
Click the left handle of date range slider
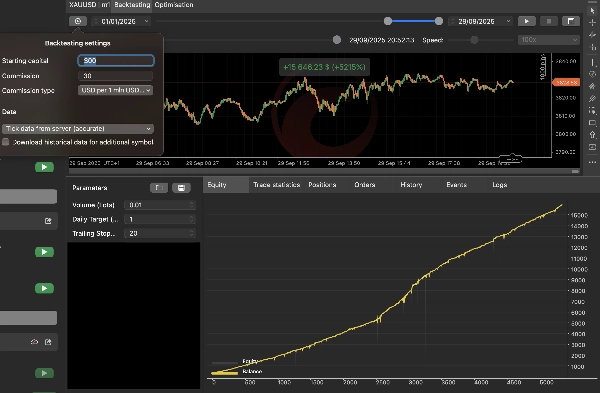(x=388, y=21)
